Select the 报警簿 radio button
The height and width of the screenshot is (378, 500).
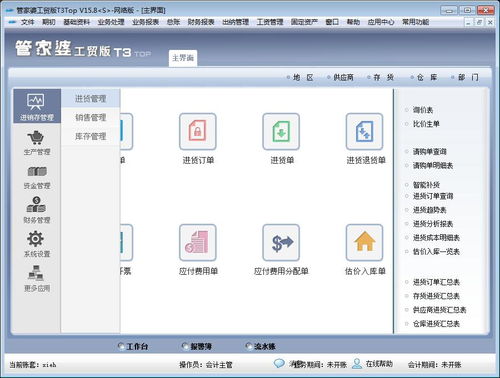click(x=185, y=346)
